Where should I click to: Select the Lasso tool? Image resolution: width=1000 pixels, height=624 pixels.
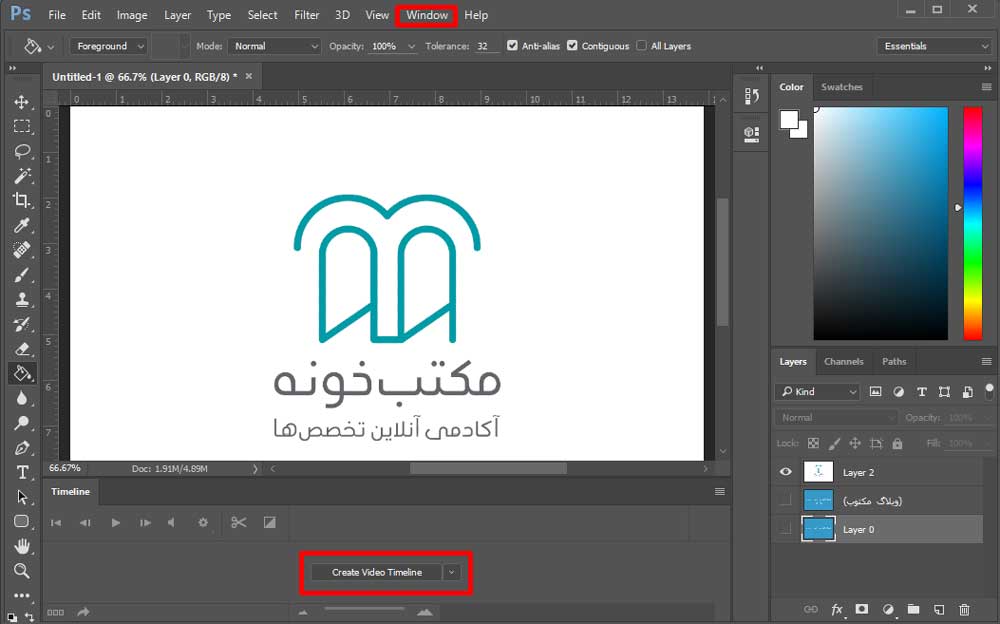point(22,151)
